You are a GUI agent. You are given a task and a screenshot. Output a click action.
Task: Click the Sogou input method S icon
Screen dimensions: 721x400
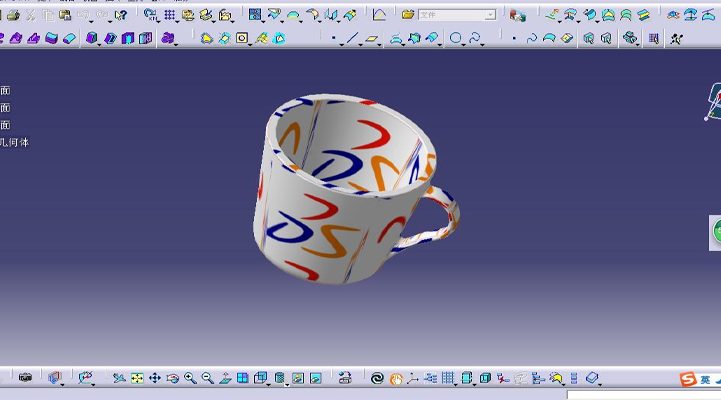pos(688,379)
